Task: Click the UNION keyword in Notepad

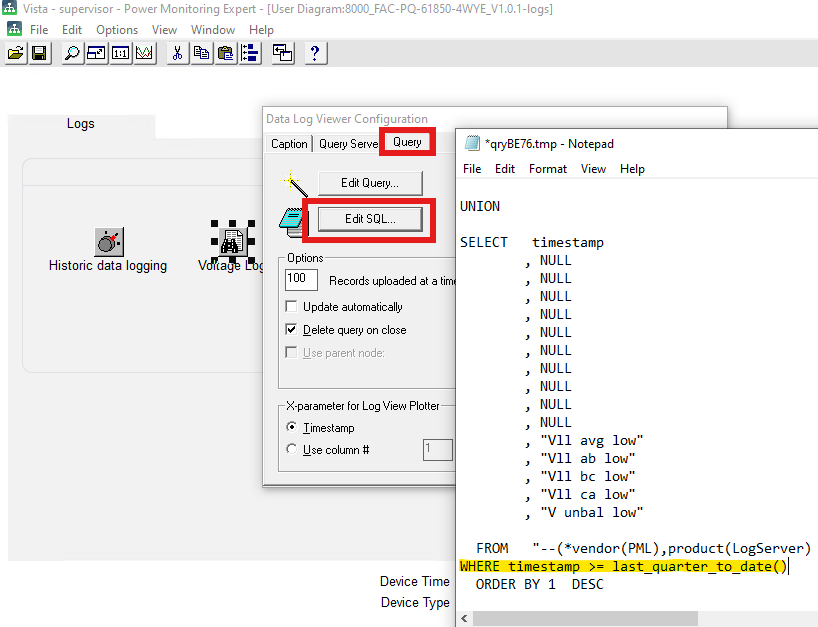Action: 480,207
